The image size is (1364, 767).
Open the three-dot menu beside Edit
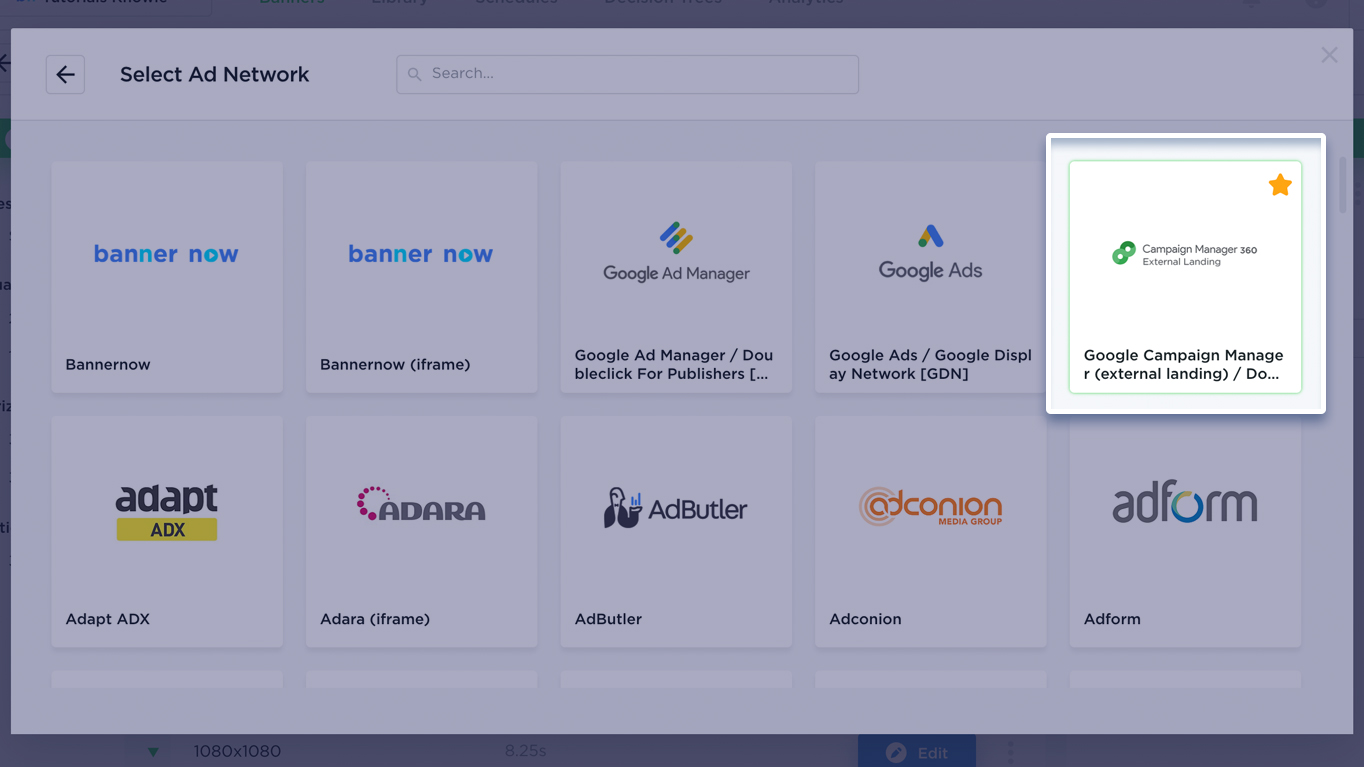(x=1010, y=752)
